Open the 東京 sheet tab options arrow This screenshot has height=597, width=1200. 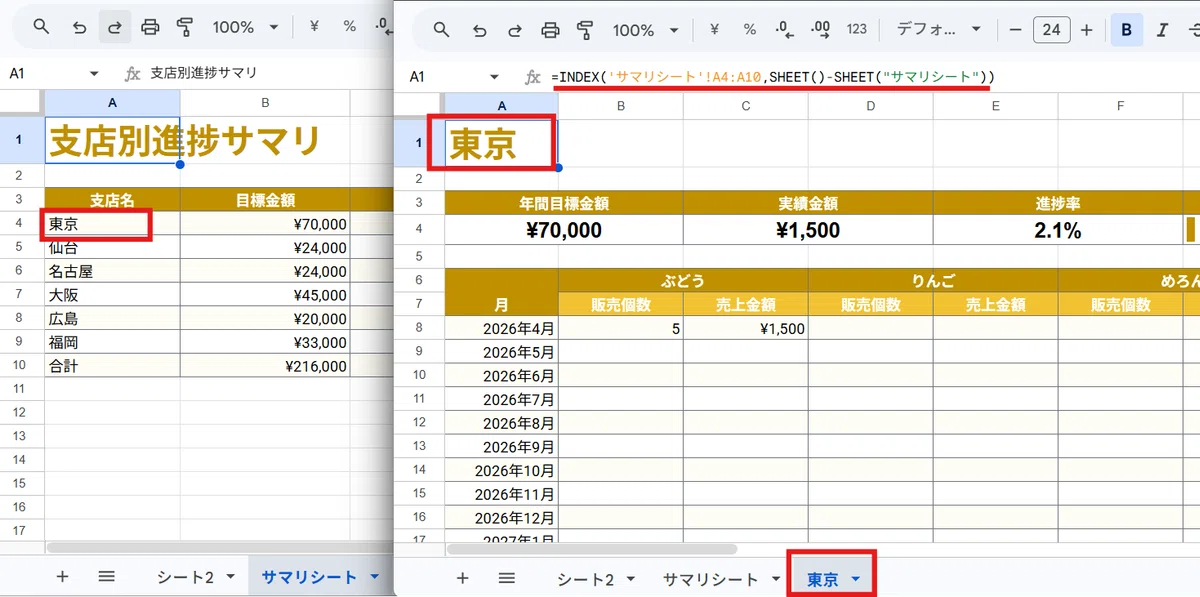[856, 579]
